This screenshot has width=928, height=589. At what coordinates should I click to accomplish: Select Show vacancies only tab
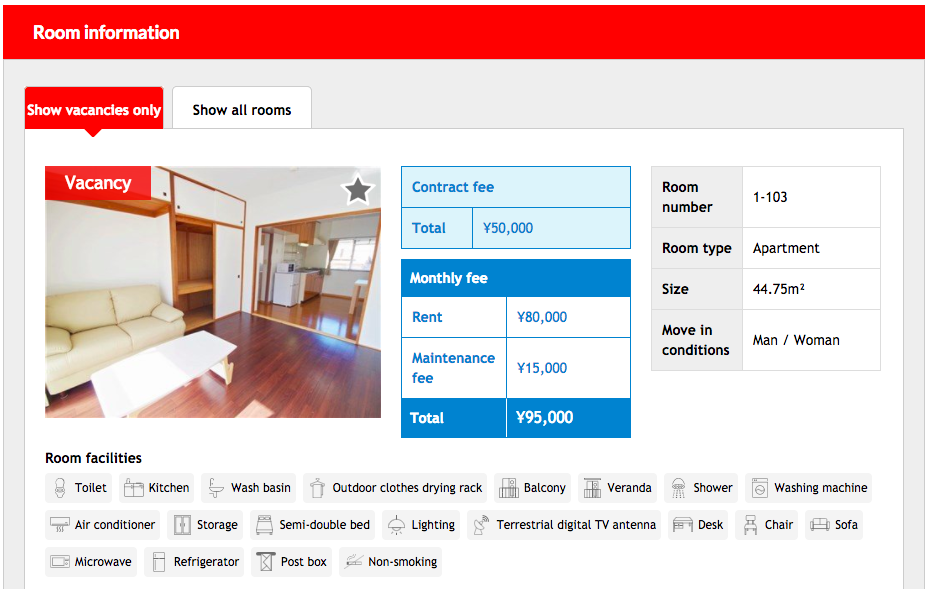click(94, 109)
